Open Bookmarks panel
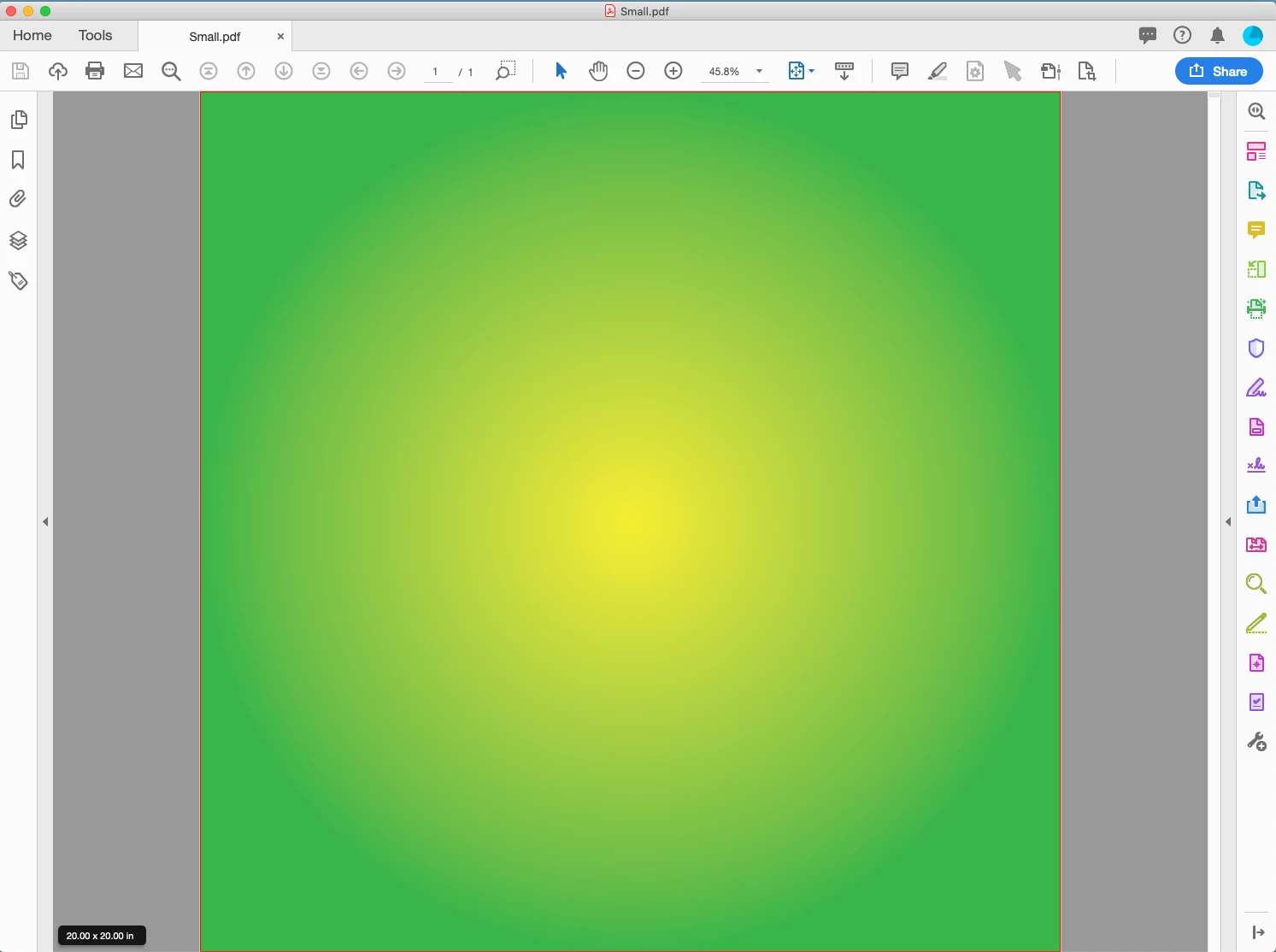 coord(18,160)
